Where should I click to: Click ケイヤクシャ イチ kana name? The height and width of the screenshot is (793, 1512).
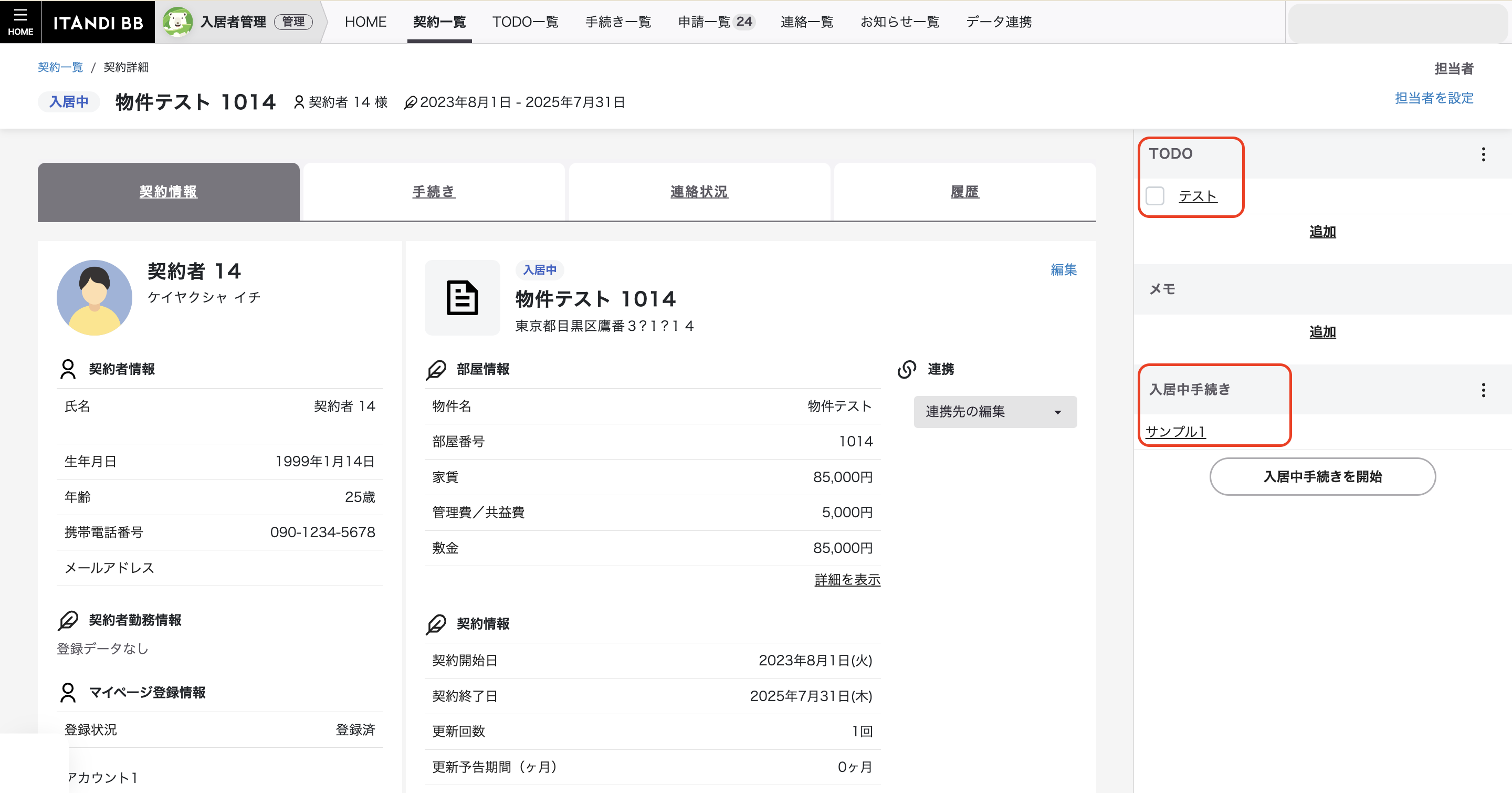coord(204,297)
